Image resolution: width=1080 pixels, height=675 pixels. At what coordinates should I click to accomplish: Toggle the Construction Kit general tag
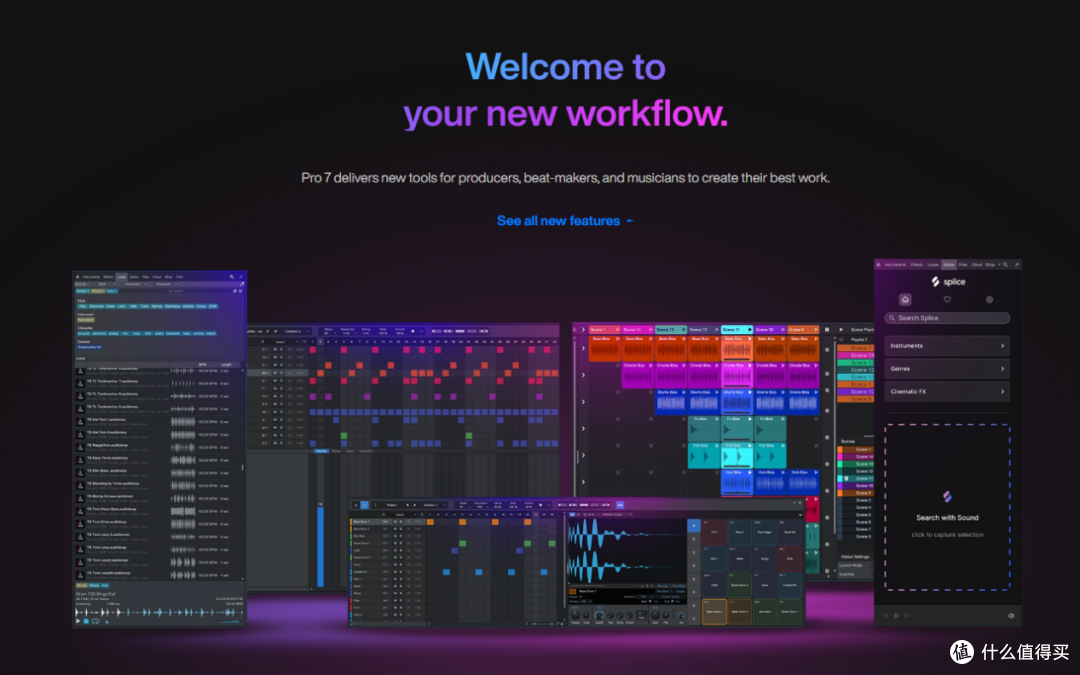[90, 347]
